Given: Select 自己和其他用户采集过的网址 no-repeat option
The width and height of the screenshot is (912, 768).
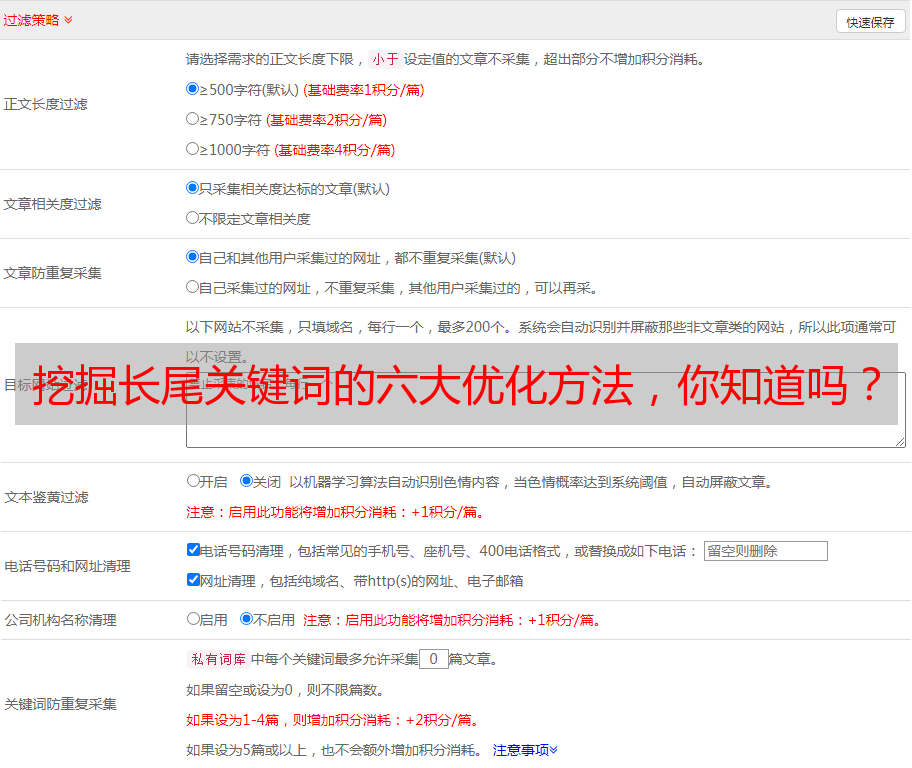Looking at the screenshot, I should pos(193,257).
